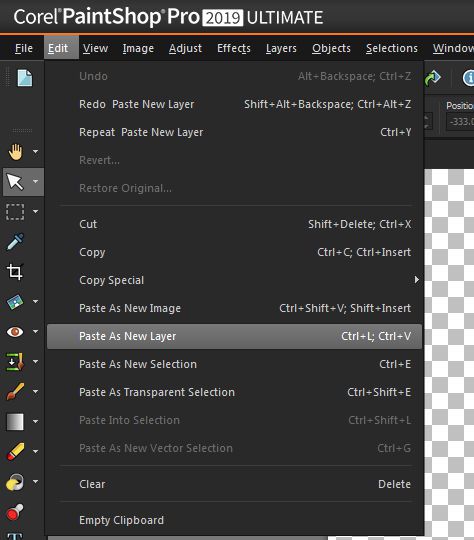Select the Paint Brush tool
This screenshot has width=474, height=540.
click(16, 392)
